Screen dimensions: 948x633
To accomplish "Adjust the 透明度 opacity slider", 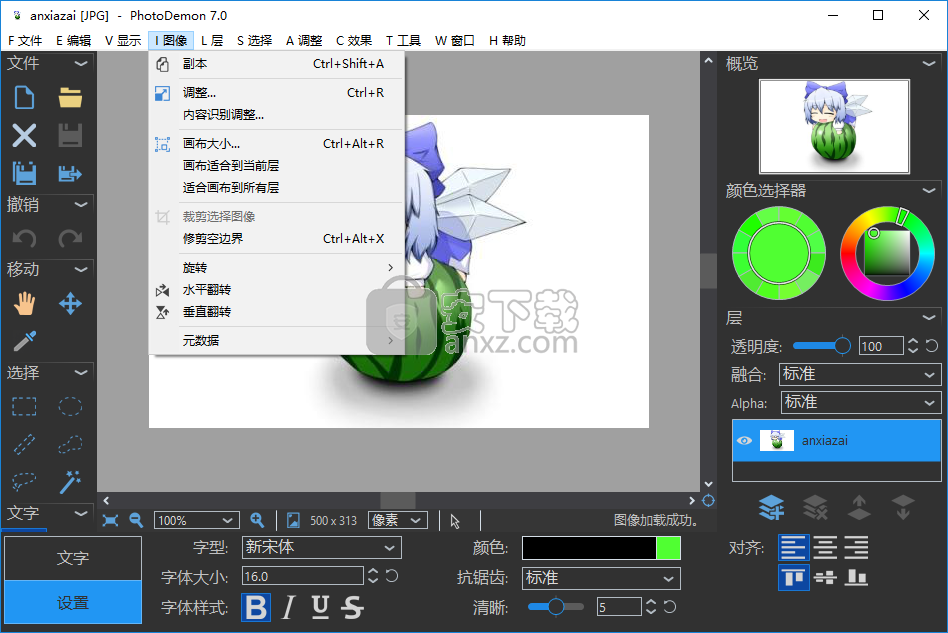I will [x=822, y=346].
